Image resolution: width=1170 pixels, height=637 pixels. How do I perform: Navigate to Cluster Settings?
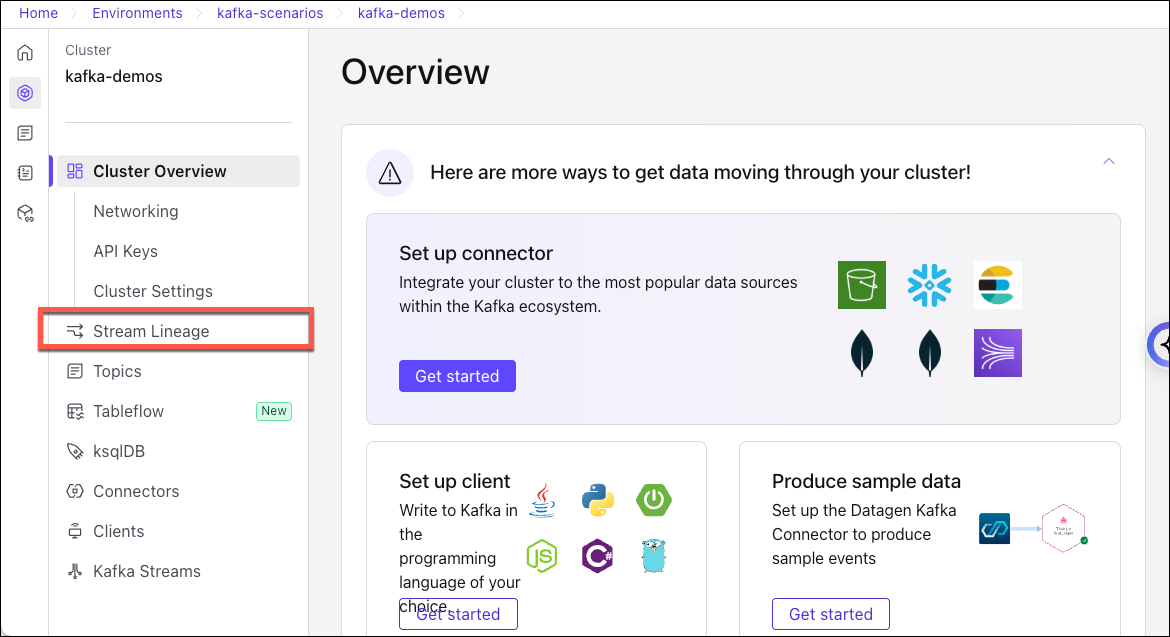click(x=153, y=291)
